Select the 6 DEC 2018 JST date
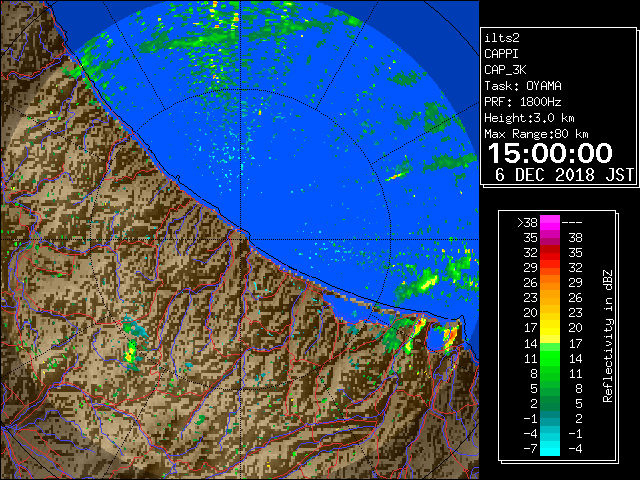640x480 pixels. coord(564,175)
